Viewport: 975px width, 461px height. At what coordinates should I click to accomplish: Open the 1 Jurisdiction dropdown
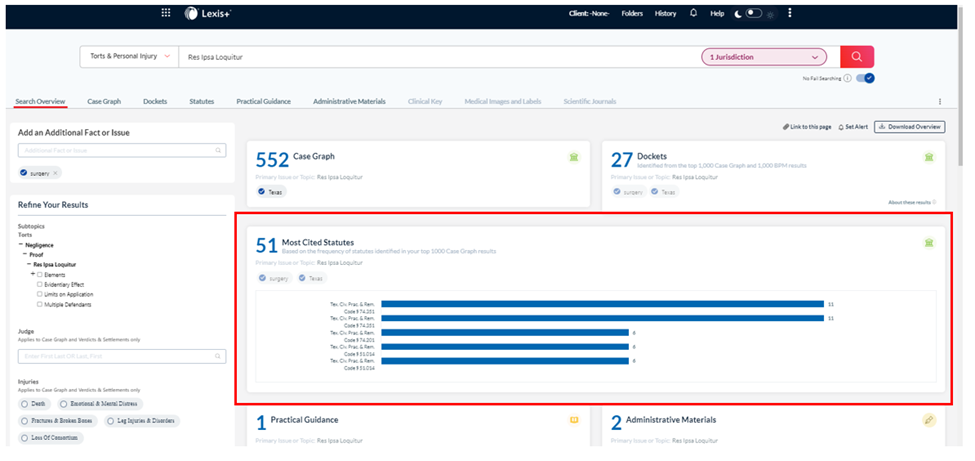pos(764,57)
